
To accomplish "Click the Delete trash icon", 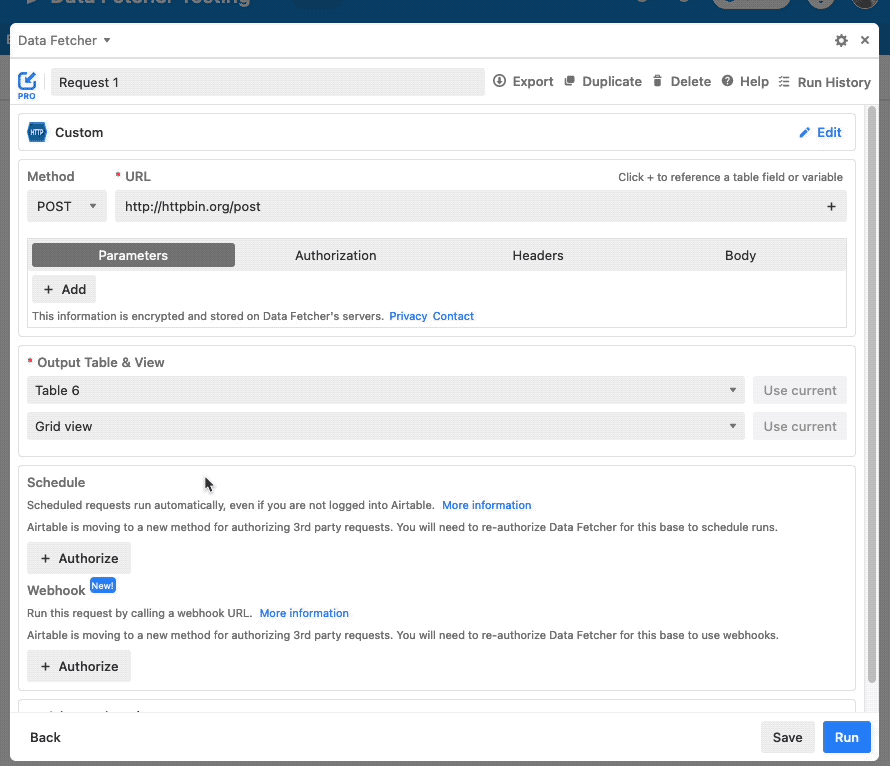I will [x=657, y=81].
